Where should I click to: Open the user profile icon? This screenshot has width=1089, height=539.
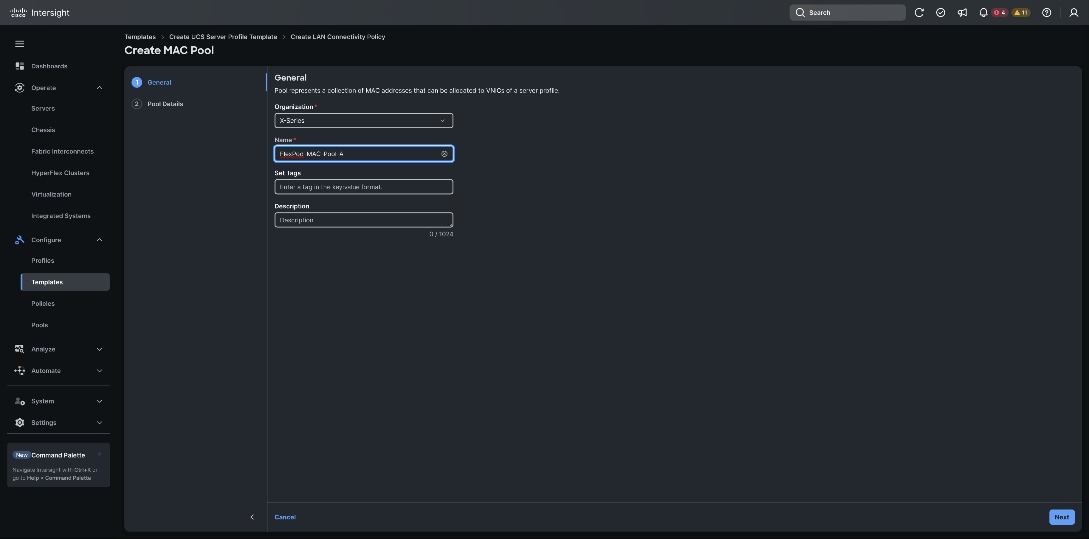click(x=1073, y=13)
